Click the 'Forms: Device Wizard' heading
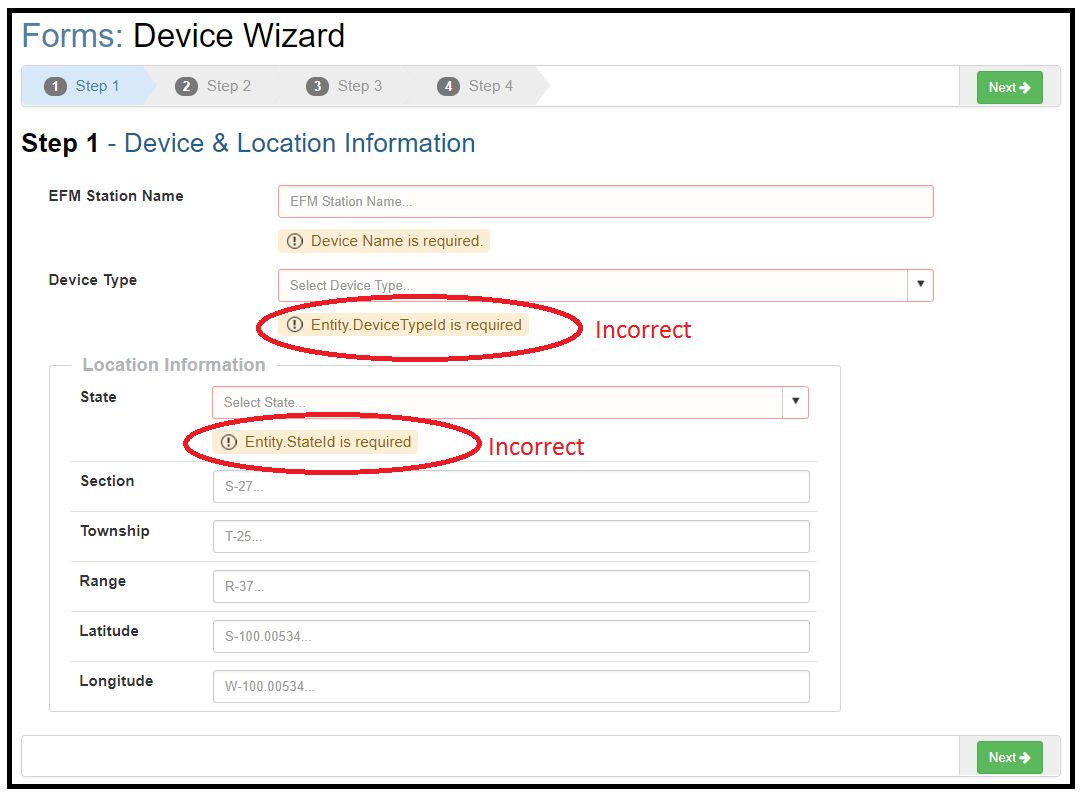 coord(183,36)
